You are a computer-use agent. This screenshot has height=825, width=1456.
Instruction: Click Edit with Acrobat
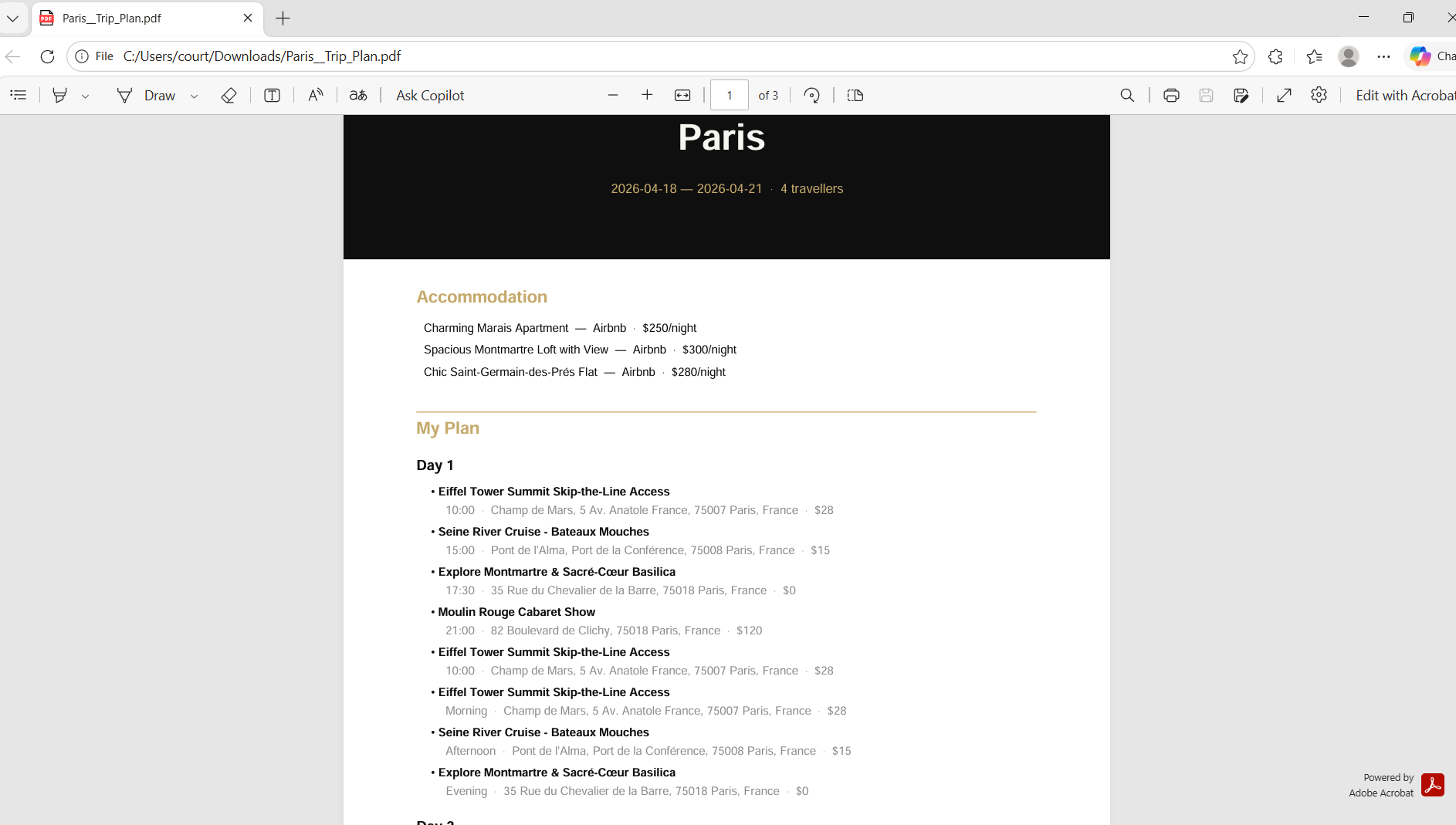[x=1404, y=95]
